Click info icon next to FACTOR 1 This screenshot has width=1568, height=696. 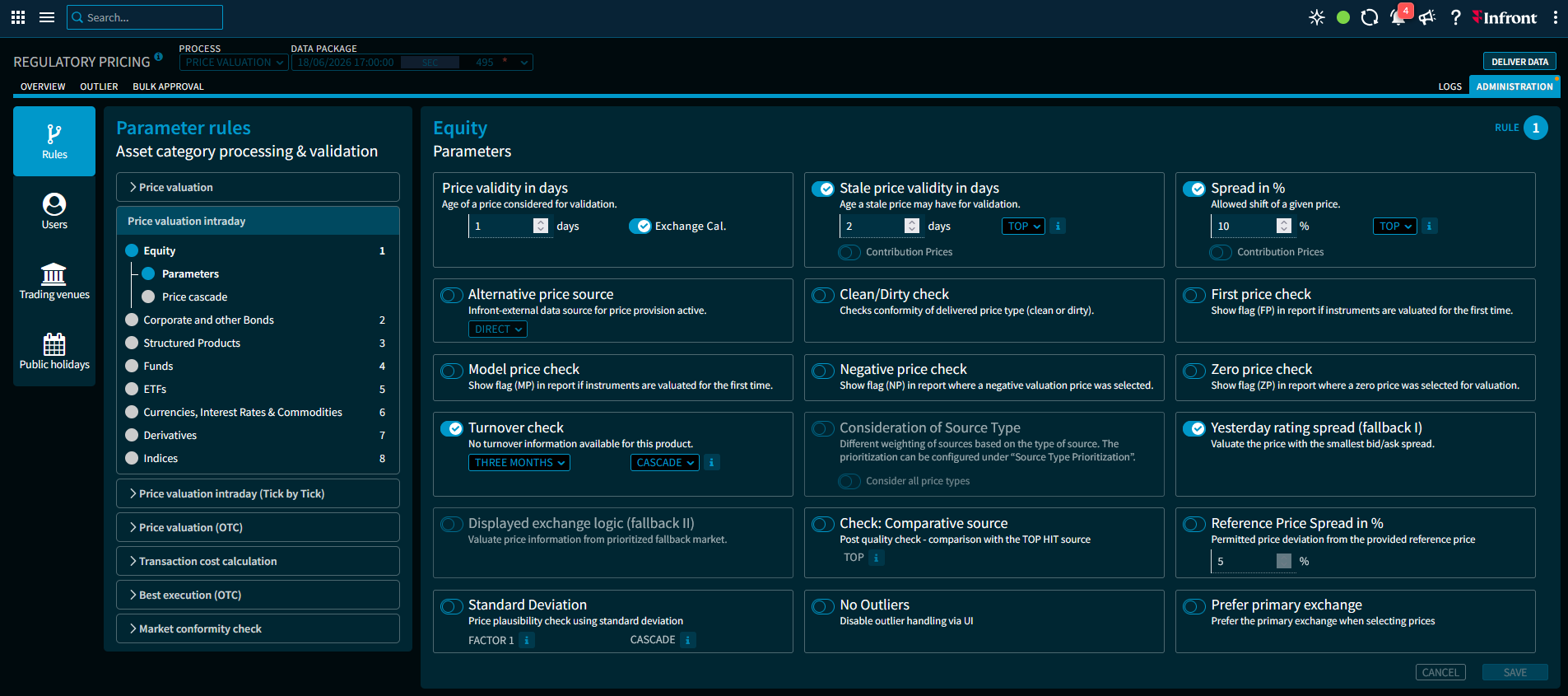(527, 640)
